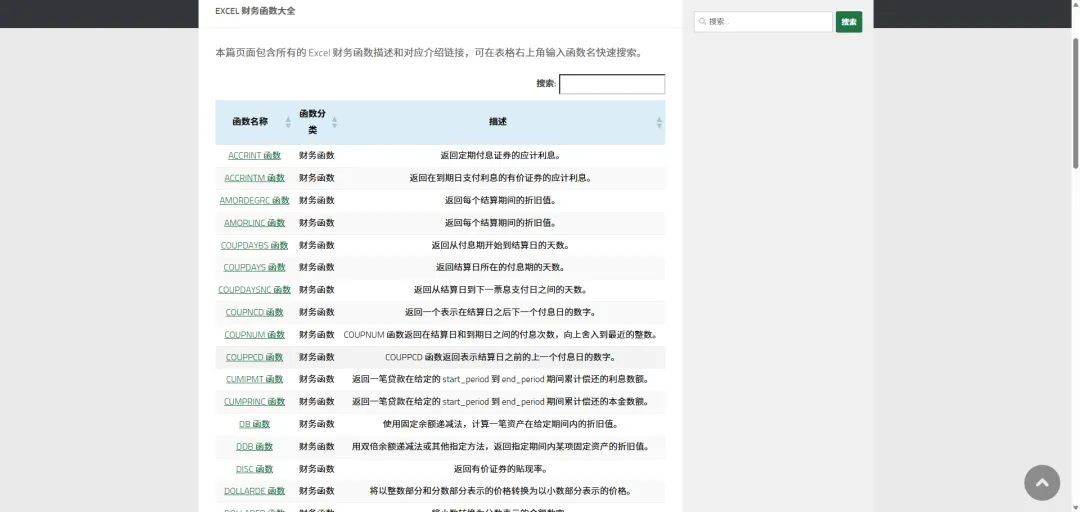Select description 返回结算日所在的付息期的天数。
The image size is (1080, 512).
(500, 267)
